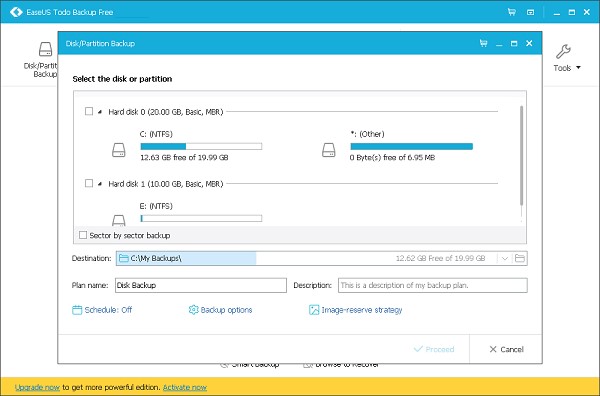The width and height of the screenshot is (600, 396).
Task: Close the Disk/Partition Backup dialog
Action: (x=529, y=43)
